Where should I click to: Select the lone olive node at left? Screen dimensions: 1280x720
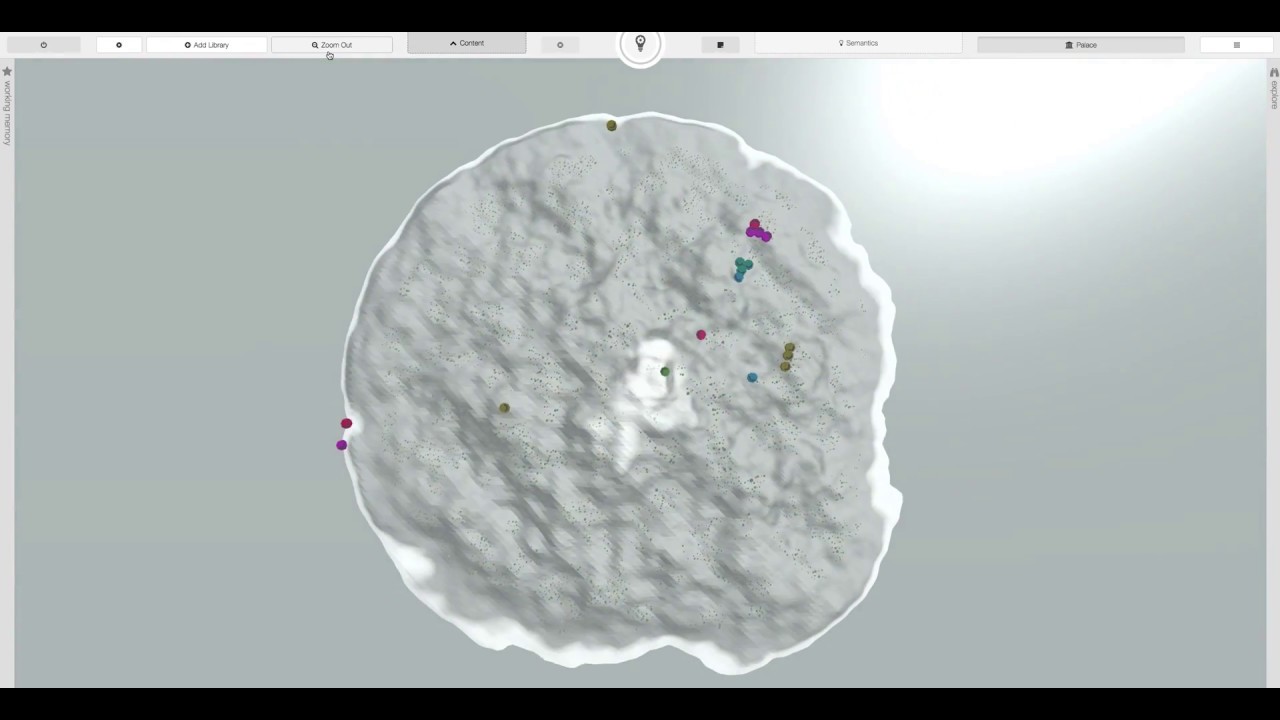[x=504, y=408]
